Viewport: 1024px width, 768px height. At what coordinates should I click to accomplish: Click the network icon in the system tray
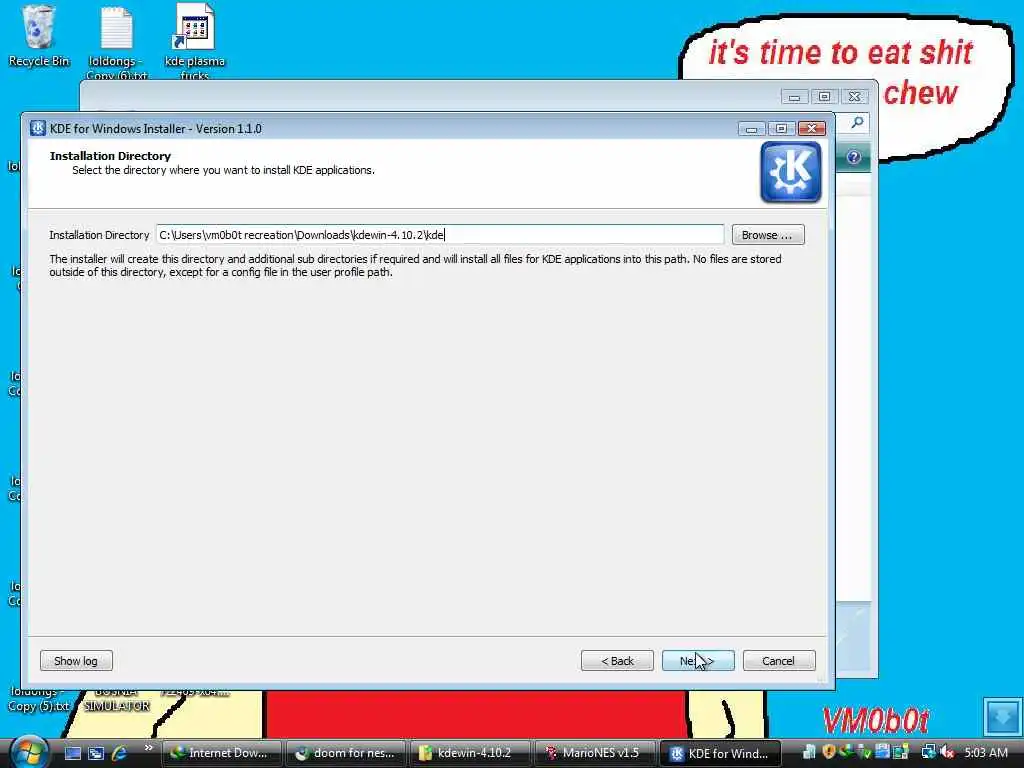click(x=928, y=752)
